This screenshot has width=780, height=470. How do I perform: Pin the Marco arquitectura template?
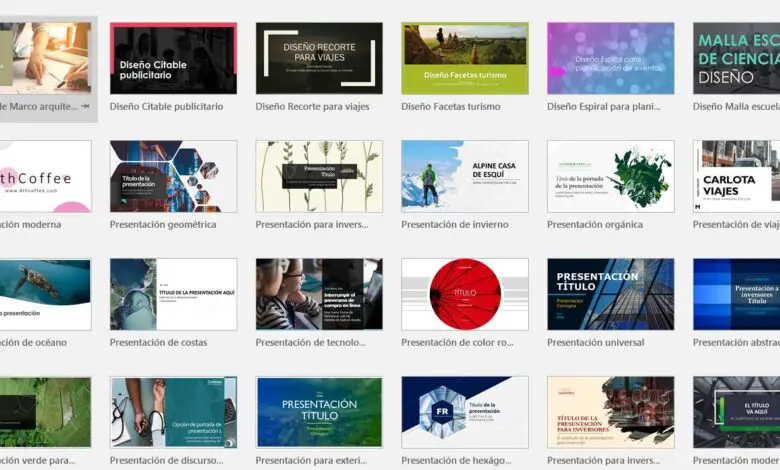(86, 106)
